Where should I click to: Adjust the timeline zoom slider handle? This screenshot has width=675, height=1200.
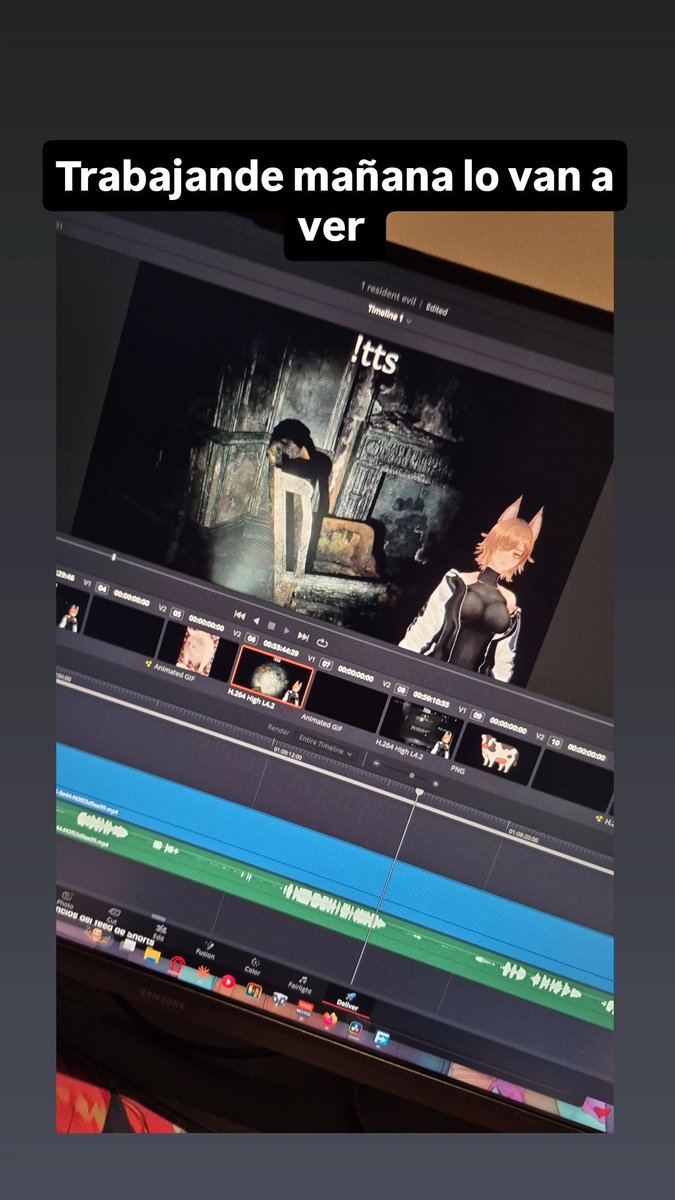coord(410,775)
